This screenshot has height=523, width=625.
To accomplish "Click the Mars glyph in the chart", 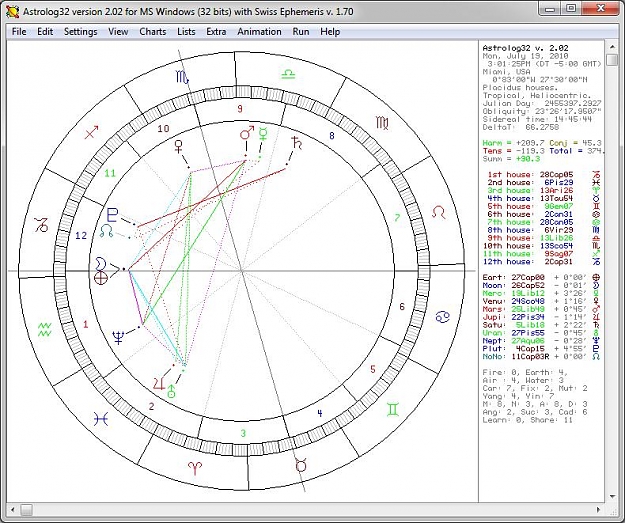I will tap(247, 133).
